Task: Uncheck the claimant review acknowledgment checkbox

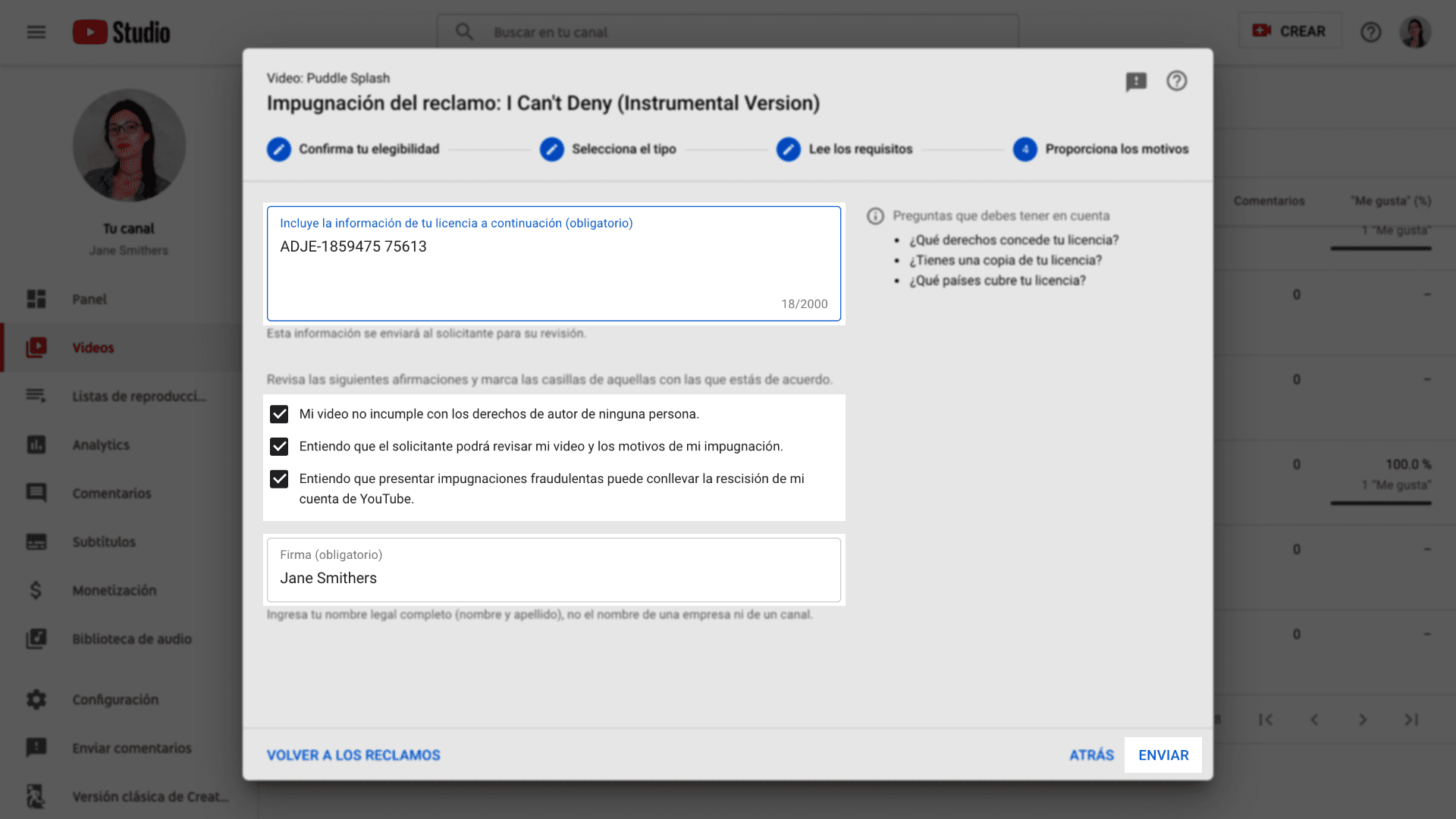Action: [279, 447]
